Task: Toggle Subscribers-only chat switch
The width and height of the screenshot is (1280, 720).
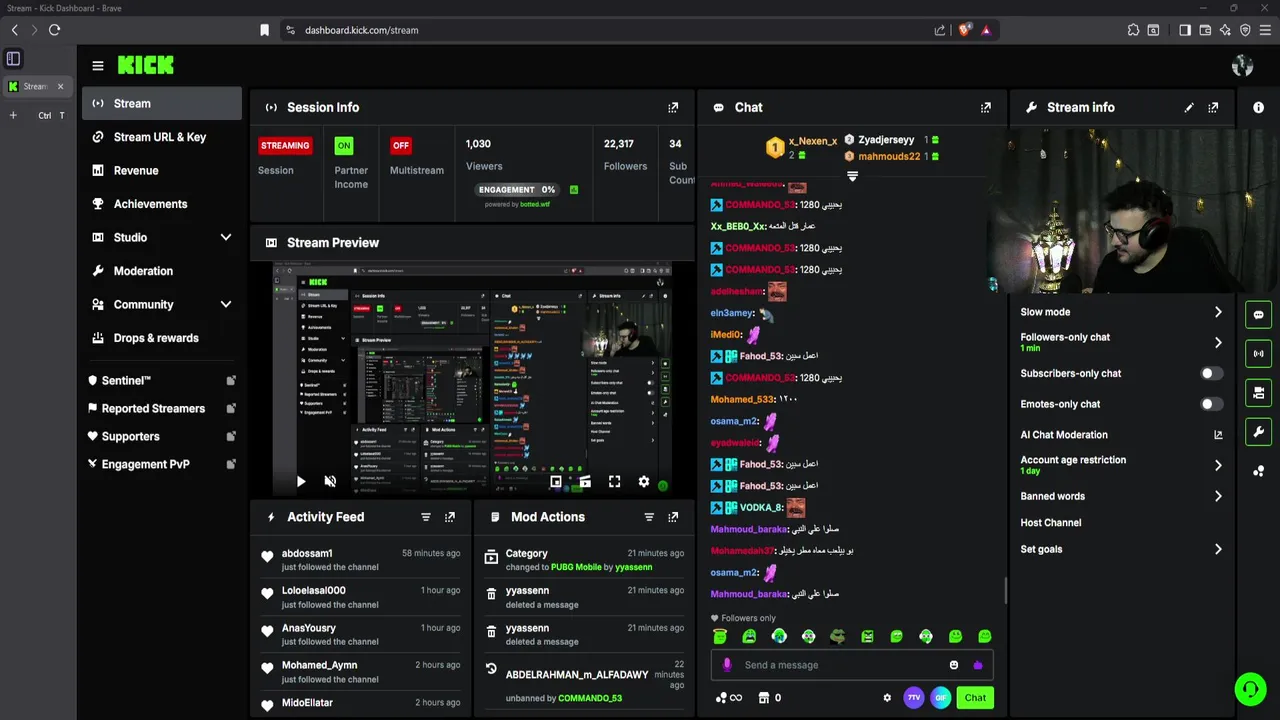Action: [x=1211, y=373]
